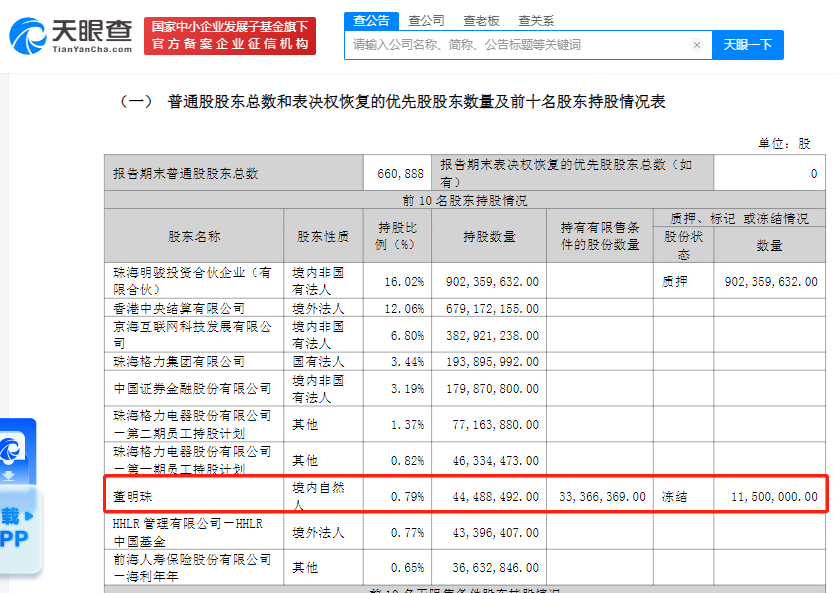Select the HHLR 管理有限公司 shareholder cell
The image size is (839, 593).
(194, 532)
